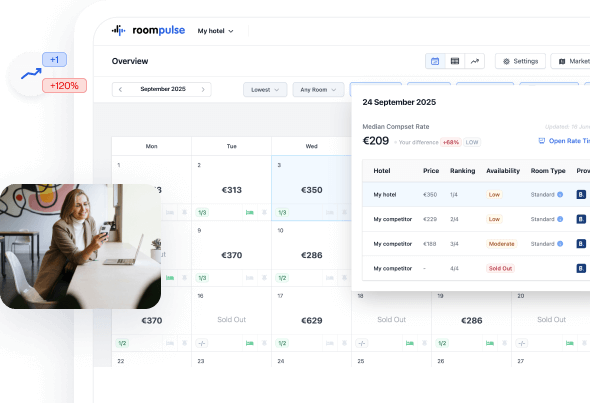Toggle the pin icon on day 3 cell
Screen dimensions: 590x403
pos(344,213)
